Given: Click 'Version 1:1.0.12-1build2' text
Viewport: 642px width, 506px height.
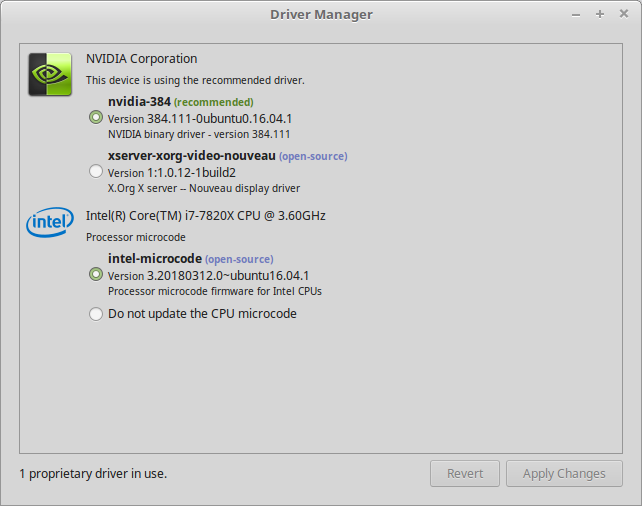Looking at the screenshot, I should point(172,173).
